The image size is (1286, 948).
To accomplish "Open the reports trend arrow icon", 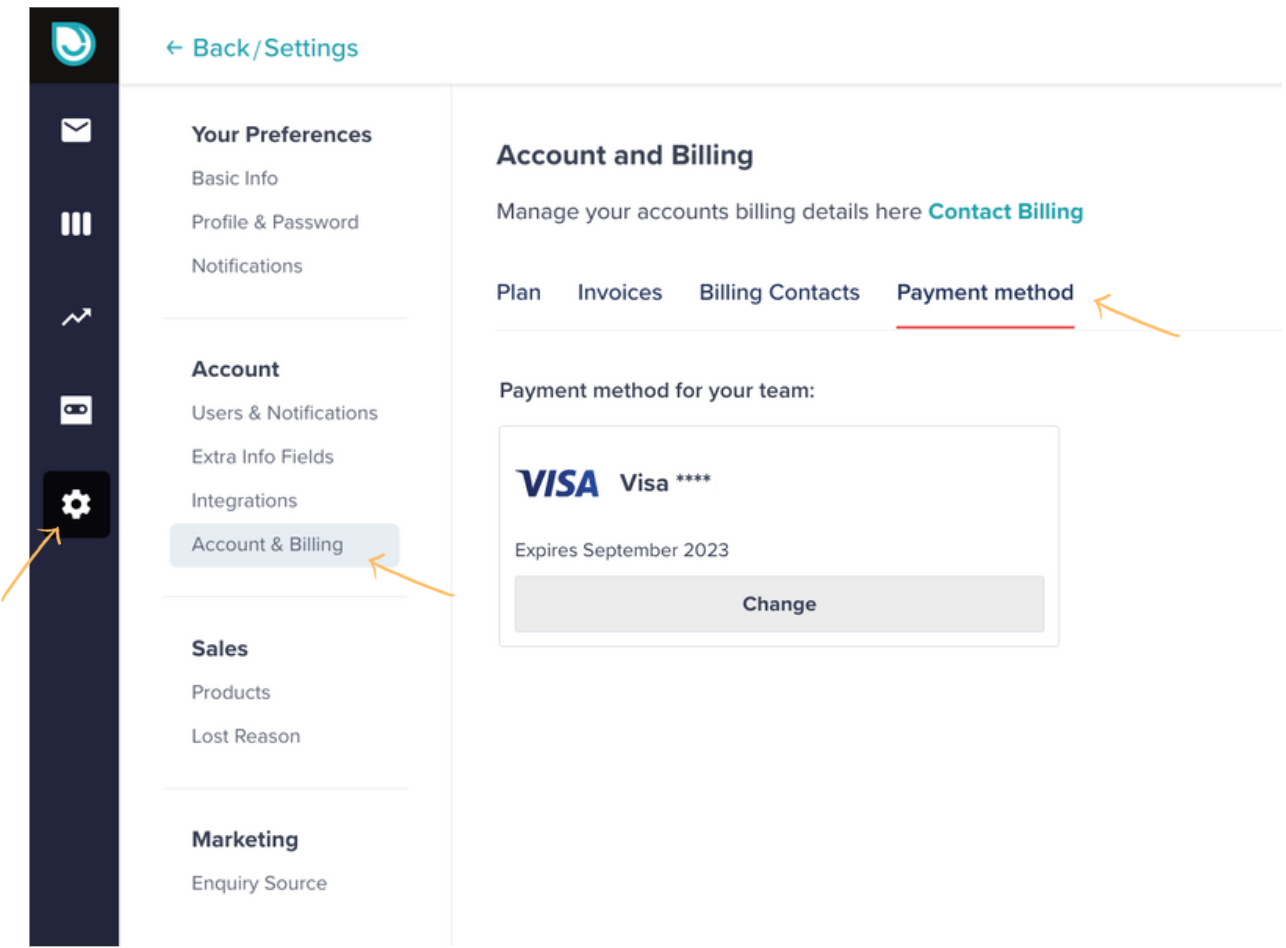I will pyautogui.click(x=76, y=317).
